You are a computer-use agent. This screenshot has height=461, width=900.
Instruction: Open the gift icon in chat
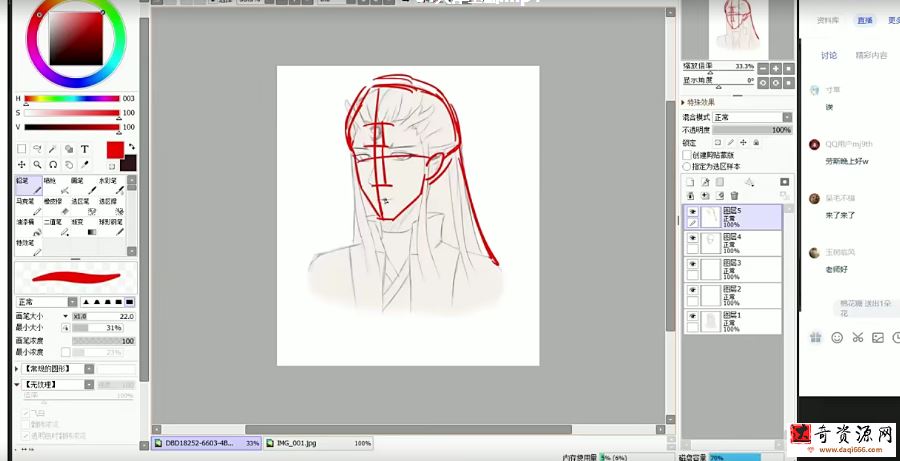point(816,338)
